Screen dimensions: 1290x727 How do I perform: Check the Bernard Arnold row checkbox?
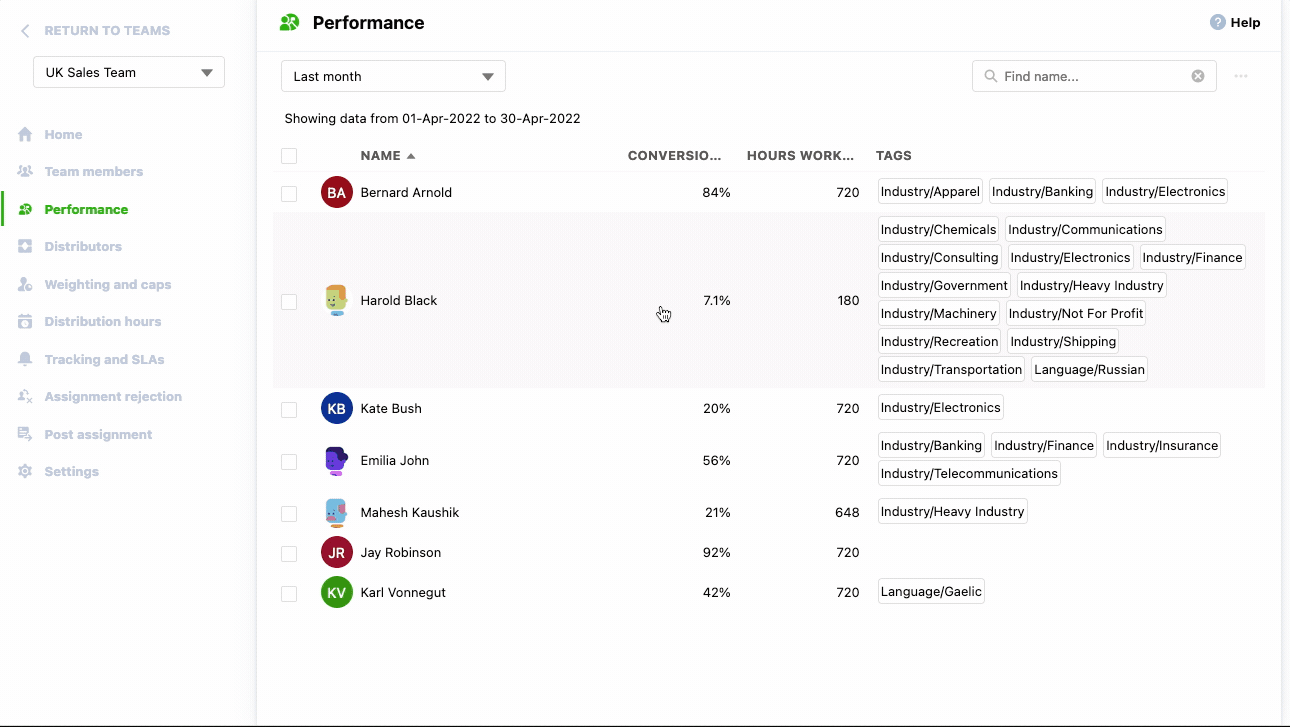[x=289, y=194]
